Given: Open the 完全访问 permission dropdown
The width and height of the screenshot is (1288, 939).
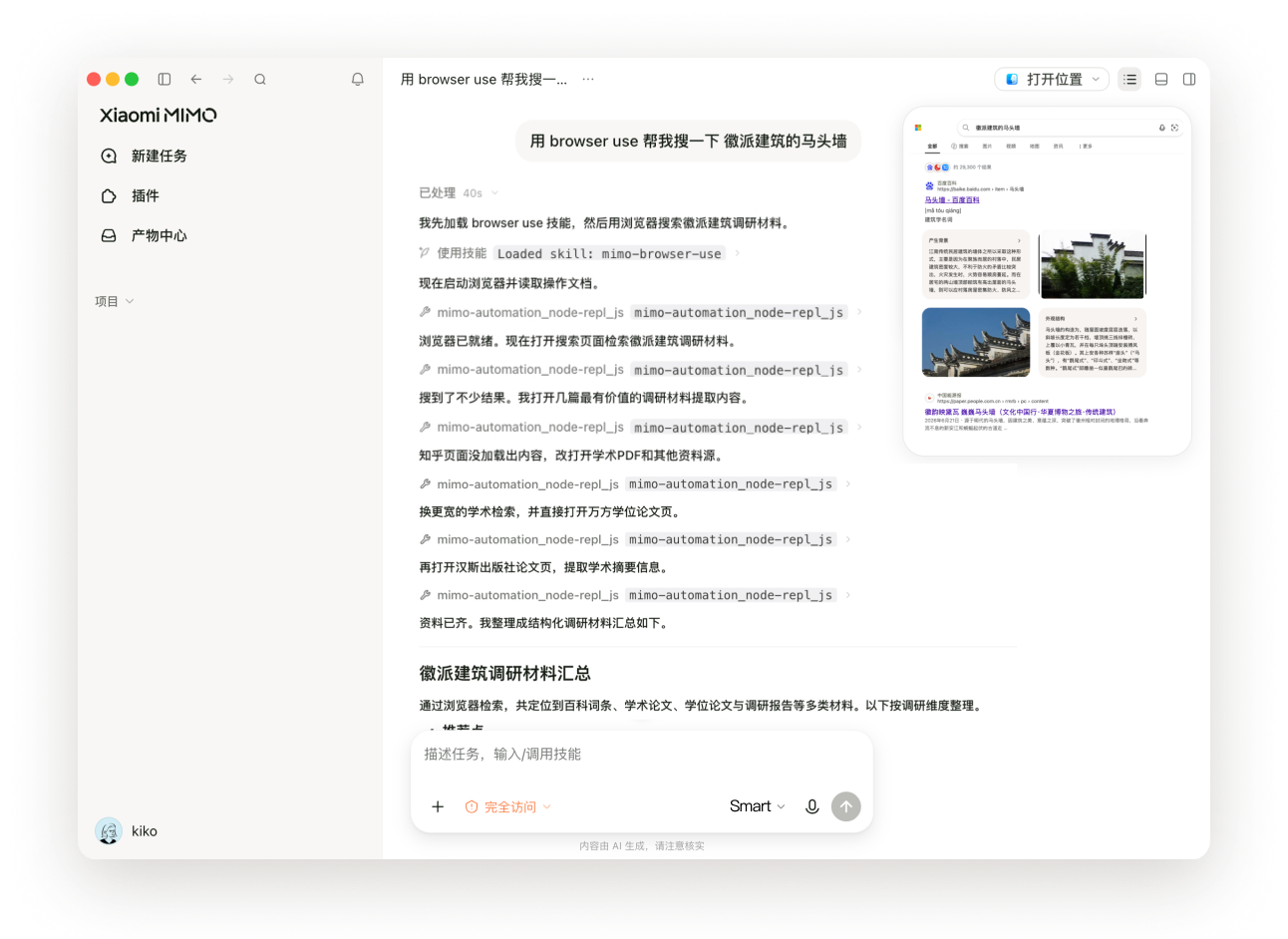Looking at the screenshot, I should click(507, 806).
